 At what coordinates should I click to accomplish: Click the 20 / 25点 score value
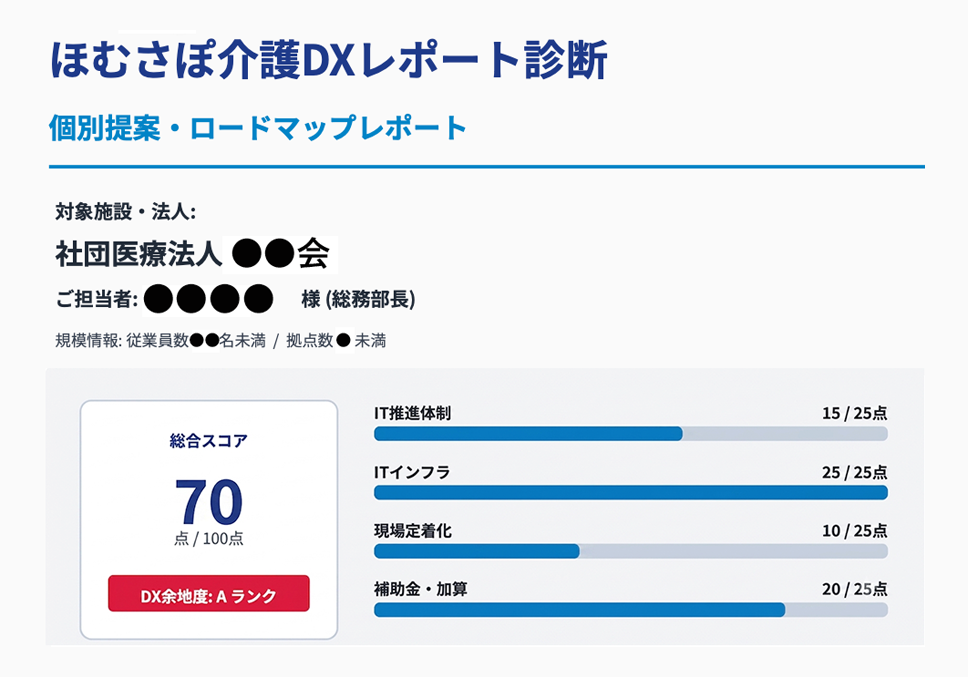pos(854,589)
